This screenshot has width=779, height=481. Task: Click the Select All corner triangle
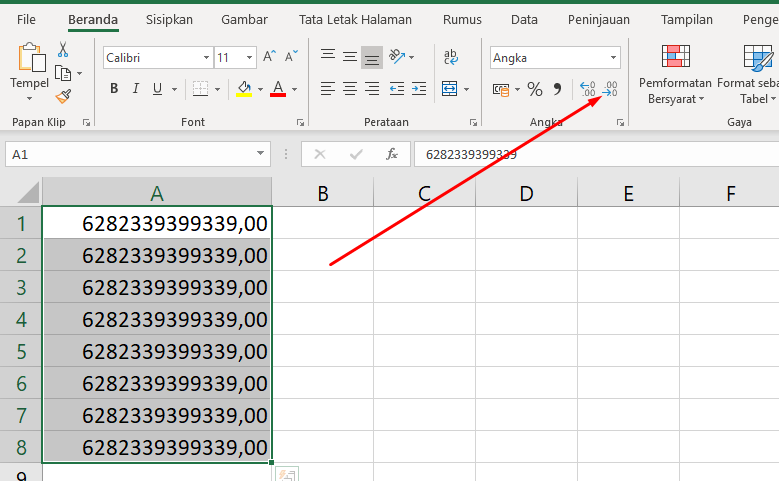coord(27,192)
